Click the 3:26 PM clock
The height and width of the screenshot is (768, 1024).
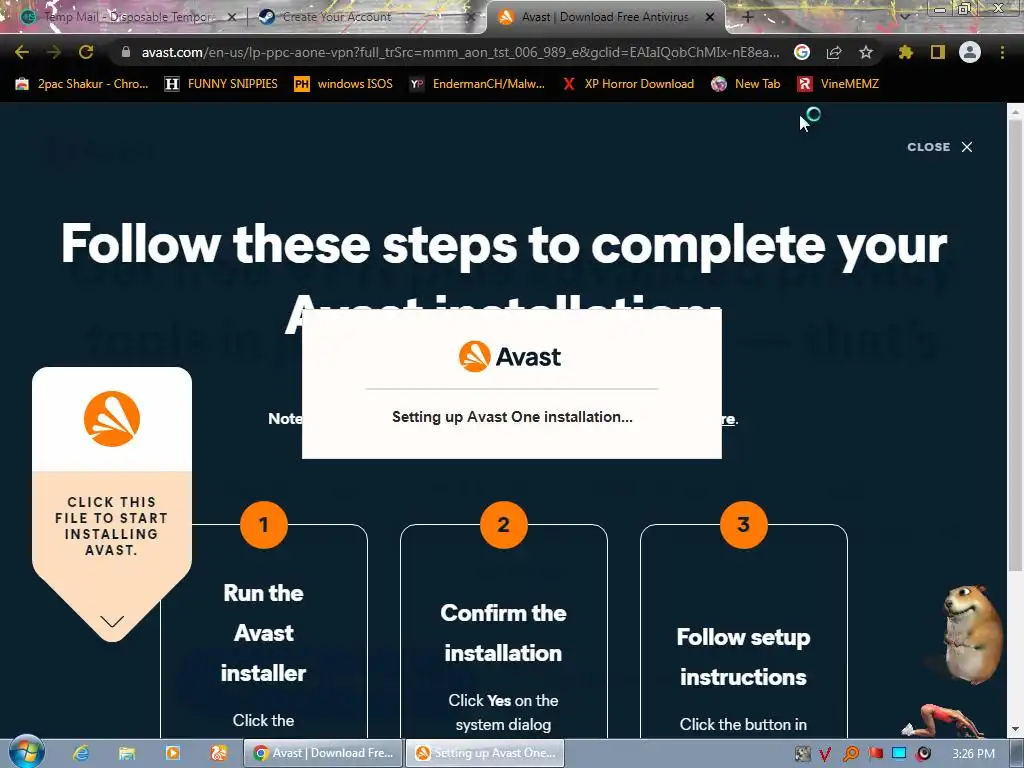point(973,754)
